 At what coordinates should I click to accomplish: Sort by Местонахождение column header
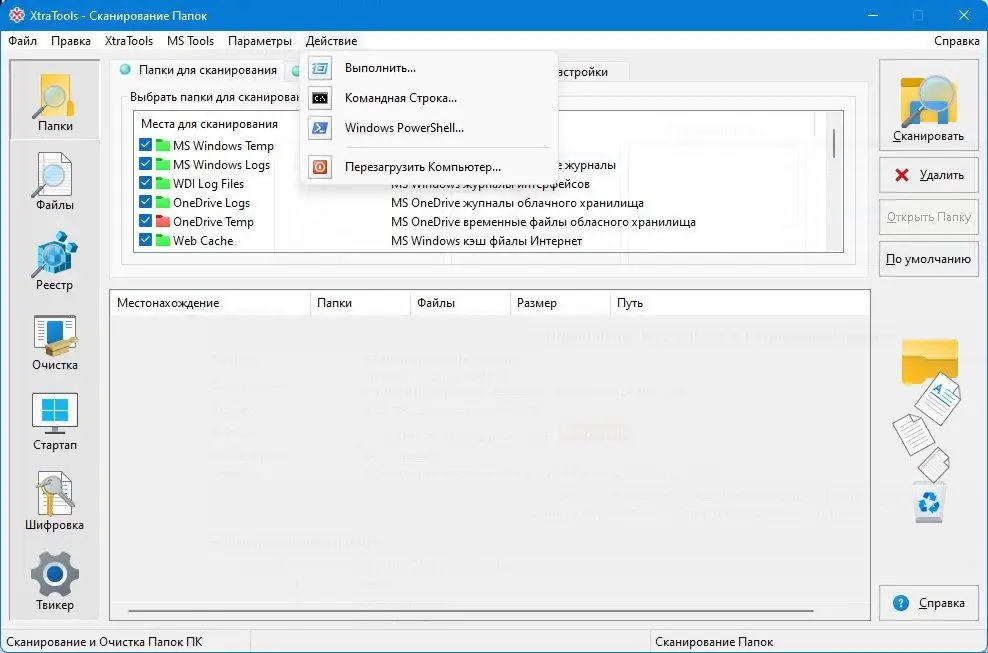pyautogui.click(x=210, y=303)
